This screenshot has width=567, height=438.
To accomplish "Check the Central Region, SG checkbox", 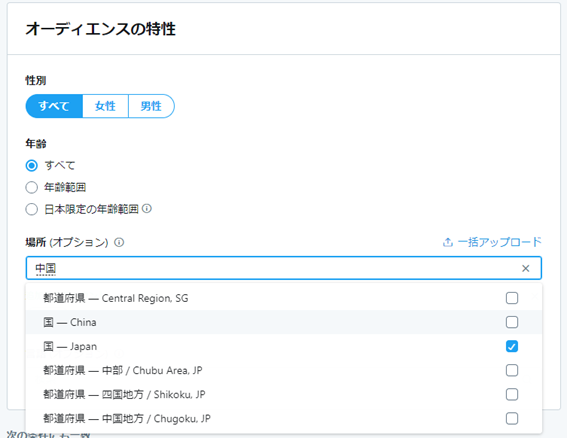I will point(512,298).
